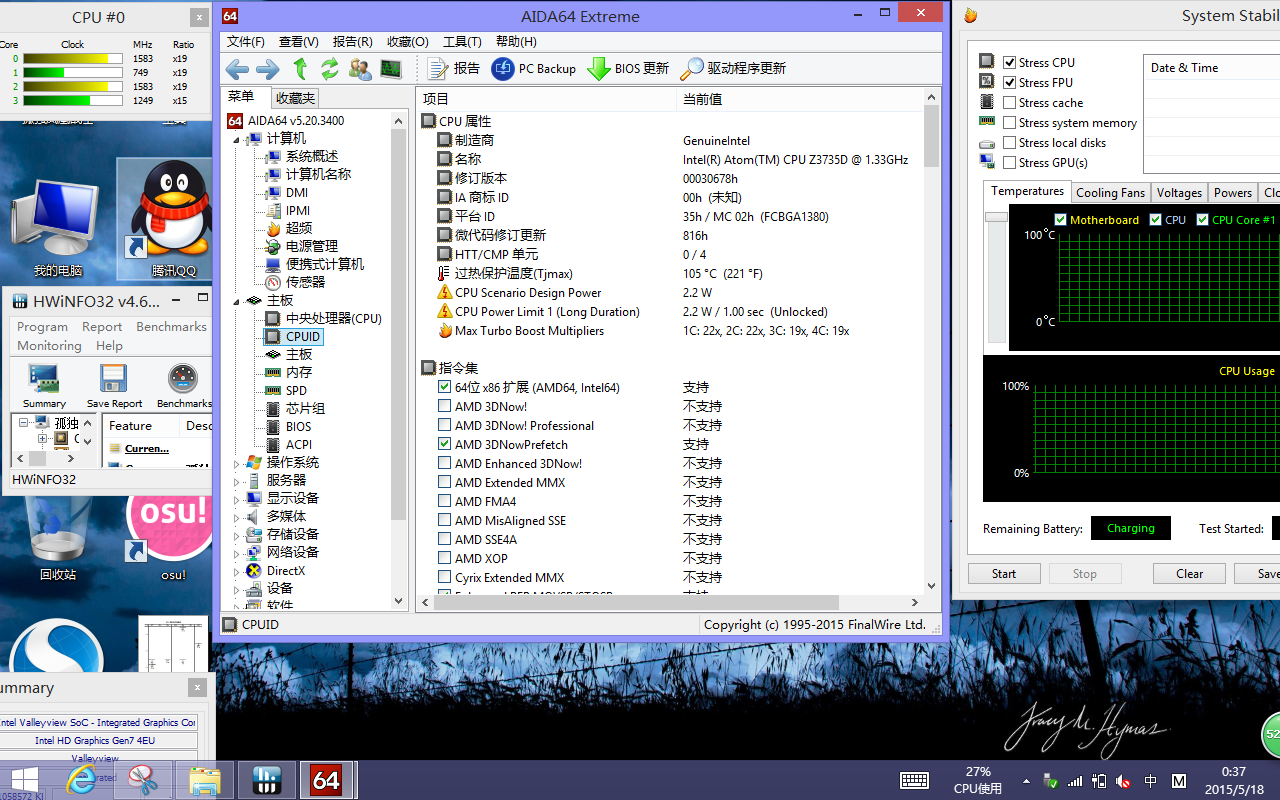The width and height of the screenshot is (1280, 800).
Task: Select CPUID in the AIDA64 tree
Action: point(303,337)
